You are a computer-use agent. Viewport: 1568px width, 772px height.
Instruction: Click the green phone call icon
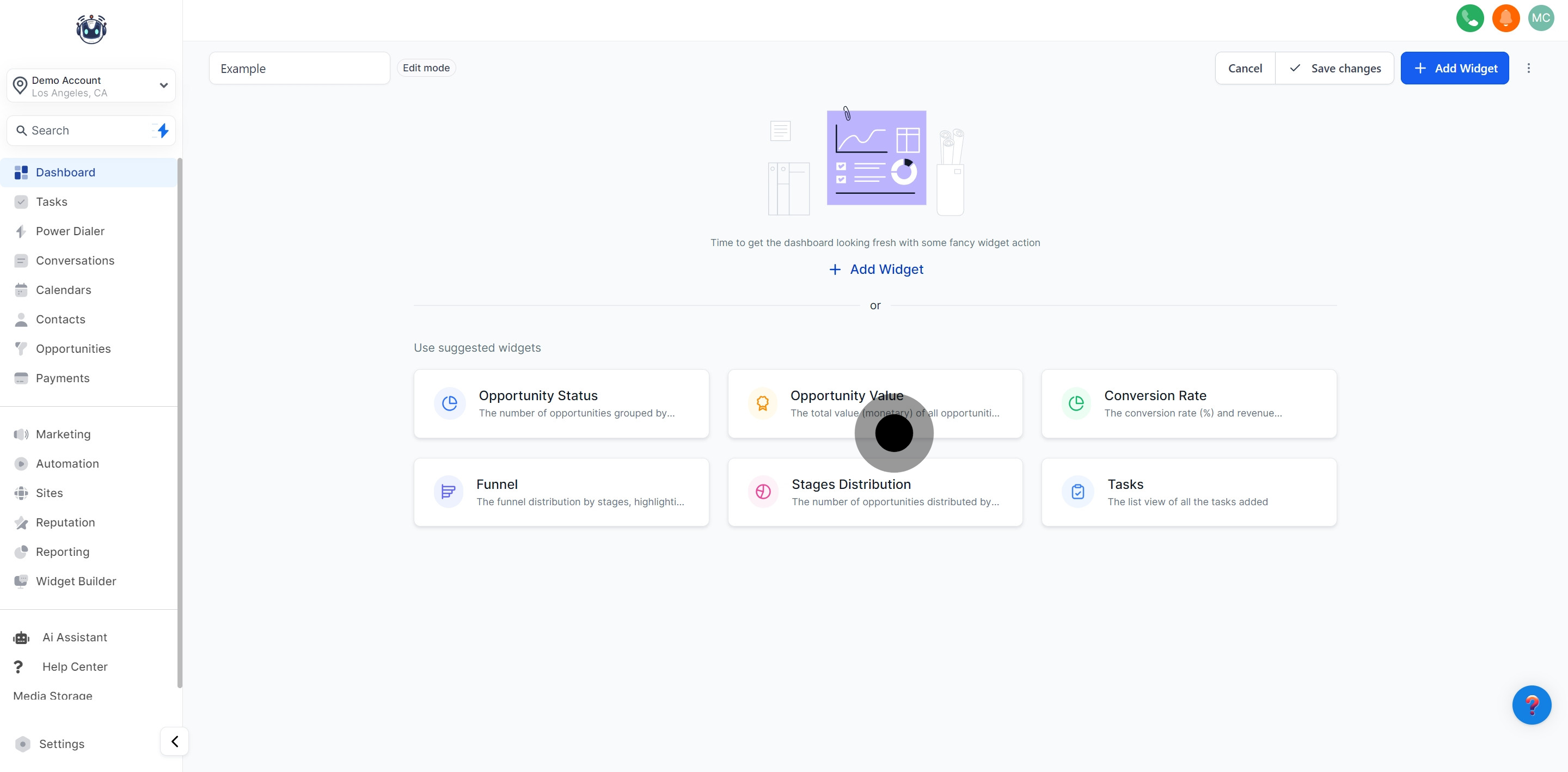(x=1469, y=19)
